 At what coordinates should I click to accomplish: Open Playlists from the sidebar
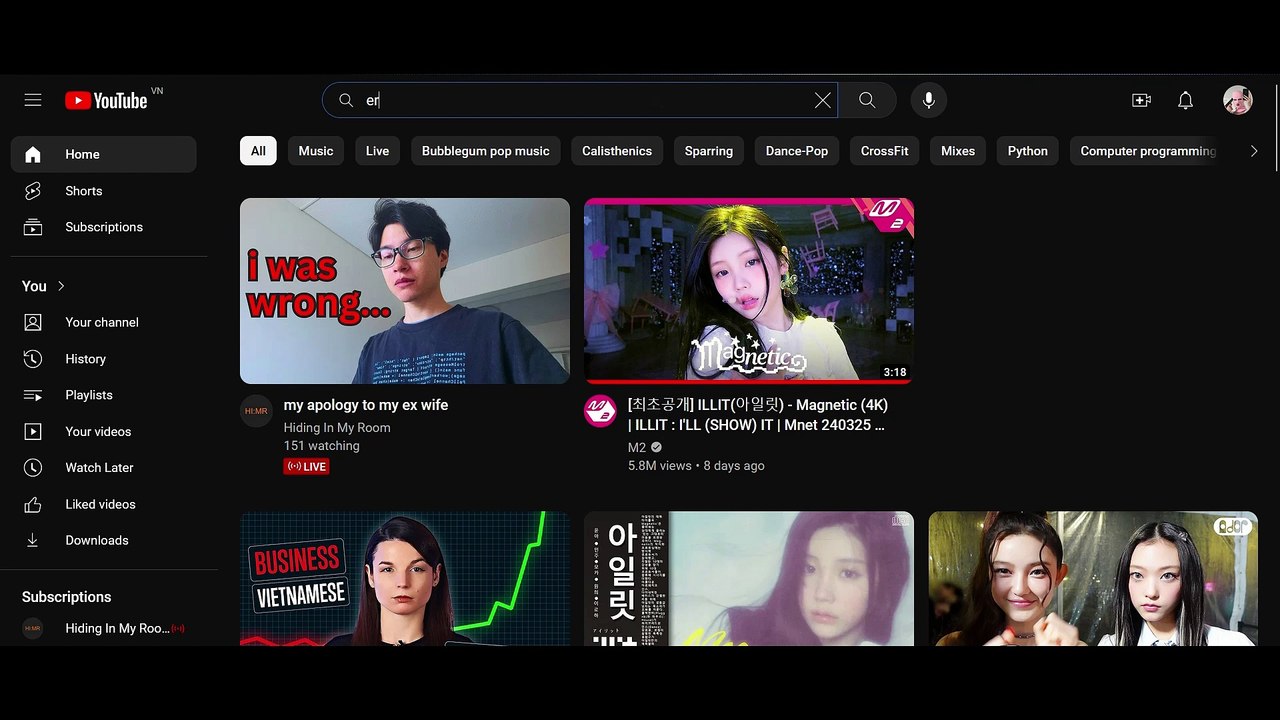[x=104, y=395]
